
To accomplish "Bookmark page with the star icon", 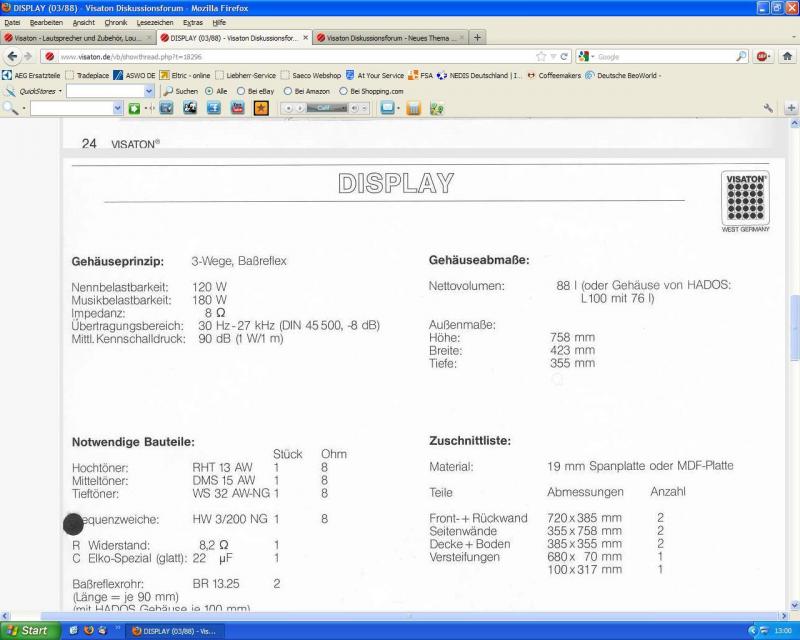I will [541, 57].
